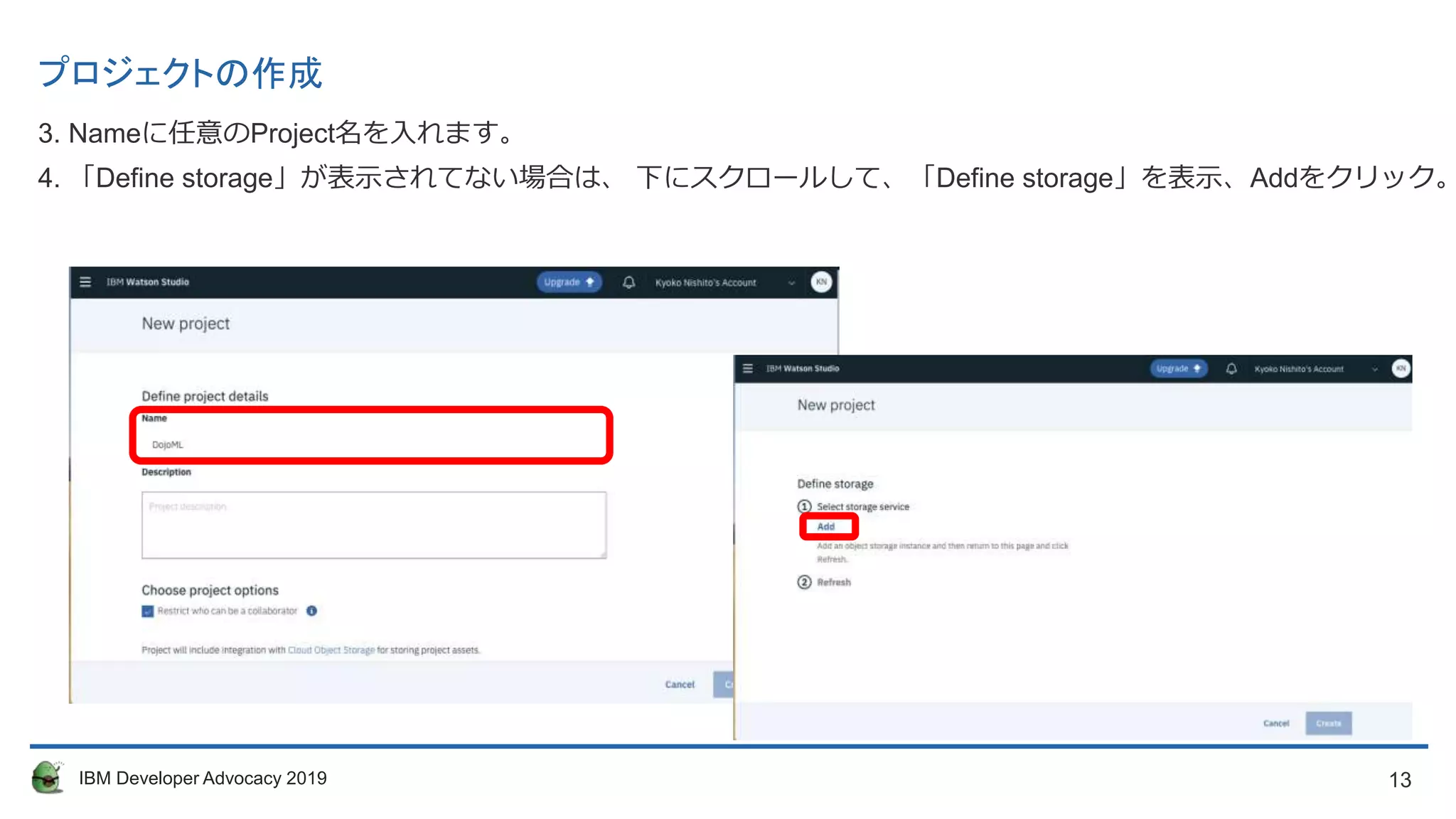The height and width of the screenshot is (819, 1456).
Task: Click New project heading in right window
Action: click(x=836, y=405)
